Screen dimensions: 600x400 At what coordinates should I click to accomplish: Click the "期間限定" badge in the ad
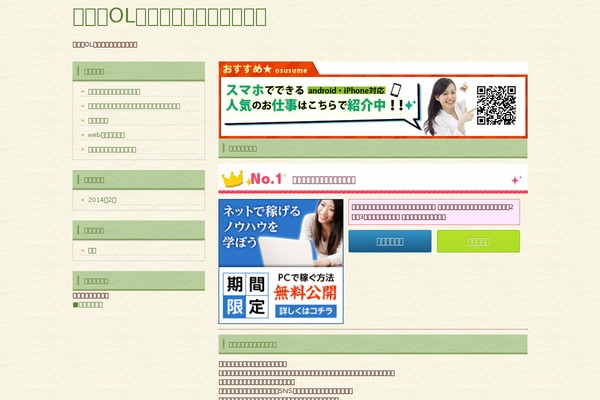click(245, 296)
